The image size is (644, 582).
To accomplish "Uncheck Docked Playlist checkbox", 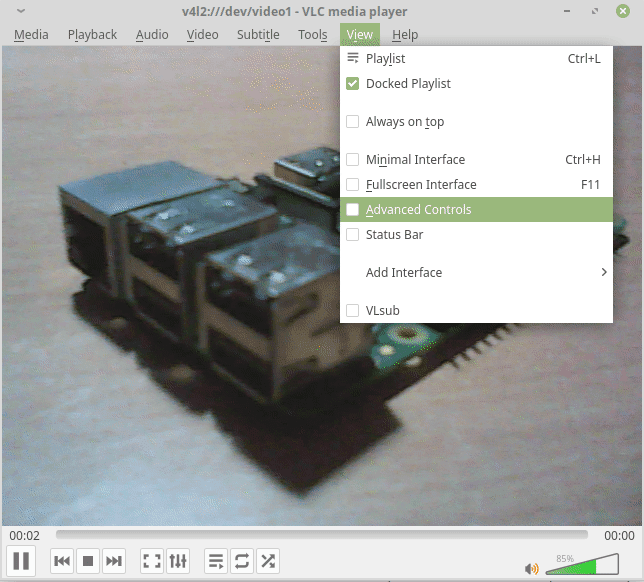I will point(352,83).
